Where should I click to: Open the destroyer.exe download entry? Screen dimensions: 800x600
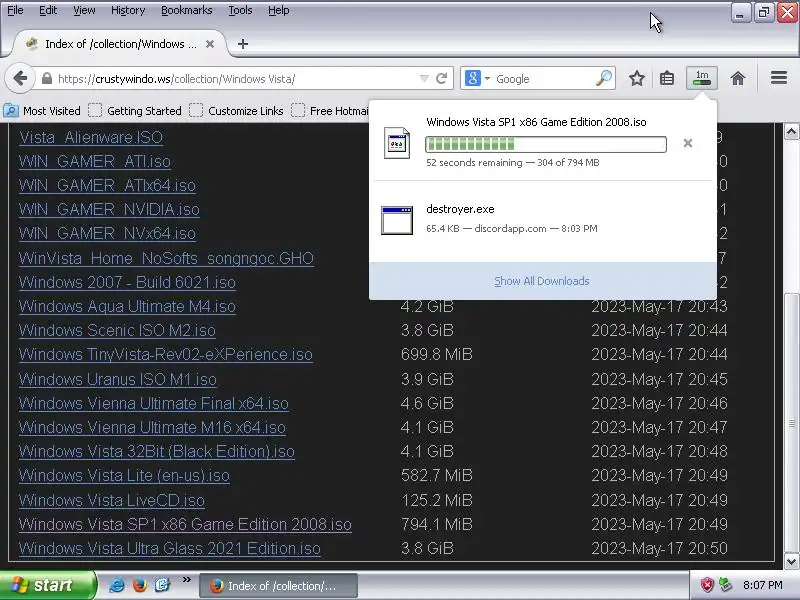pyautogui.click(x=542, y=219)
